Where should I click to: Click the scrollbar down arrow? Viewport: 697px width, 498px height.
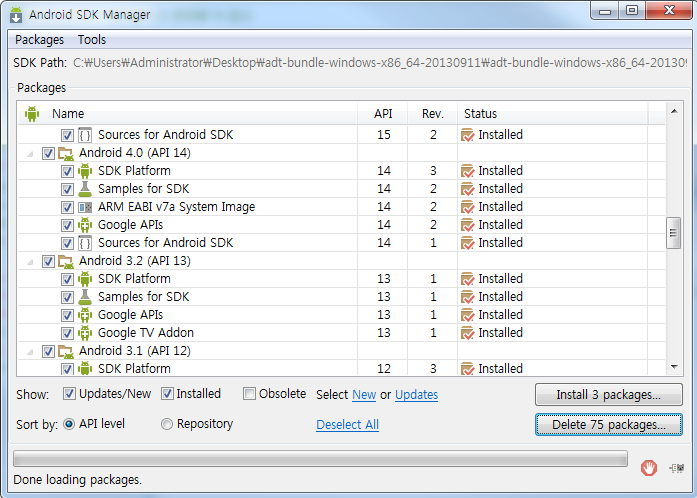click(674, 367)
